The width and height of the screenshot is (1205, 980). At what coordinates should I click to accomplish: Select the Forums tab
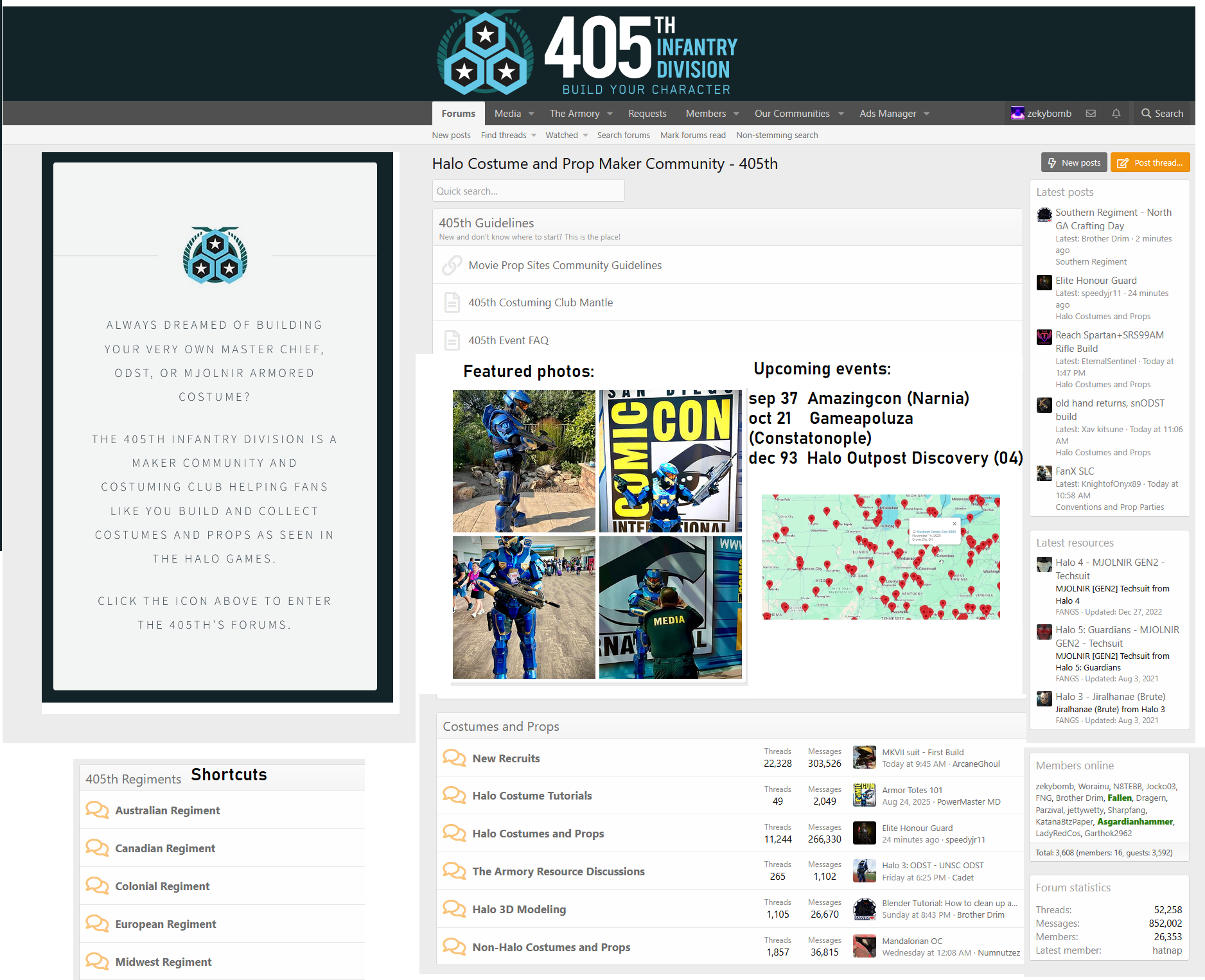[458, 114]
